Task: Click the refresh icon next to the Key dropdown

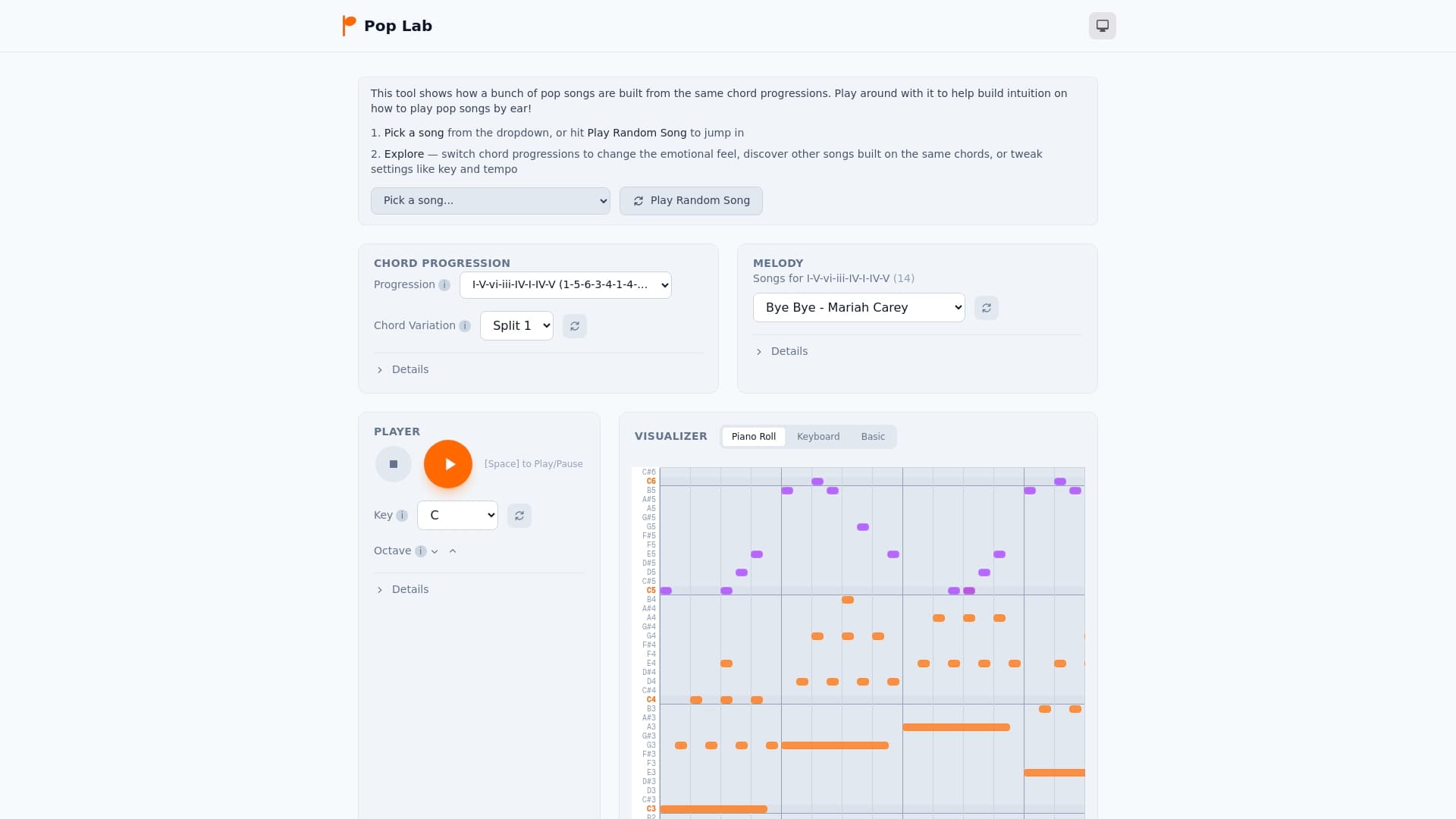Action: 519,515
